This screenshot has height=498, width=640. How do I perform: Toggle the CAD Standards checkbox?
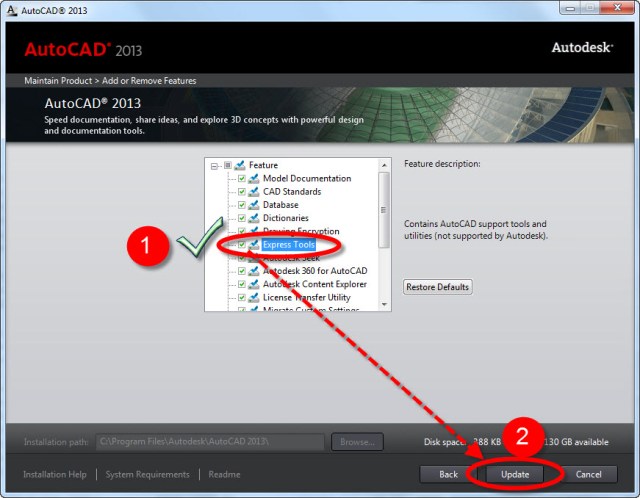pyautogui.click(x=242, y=192)
